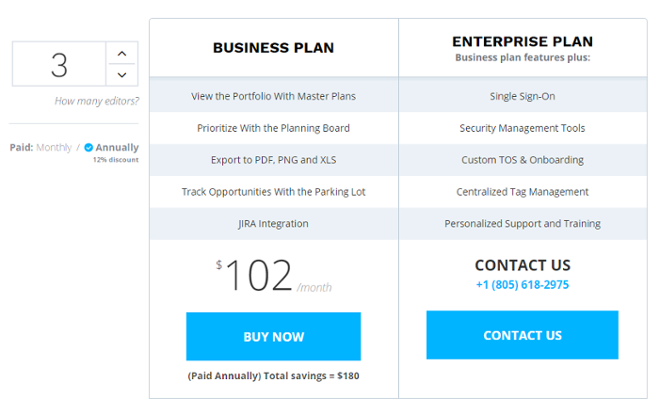This screenshot has width=660, height=414.
Task: Click Centralized Tag Management feature
Action: pyautogui.click(x=522, y=192)
